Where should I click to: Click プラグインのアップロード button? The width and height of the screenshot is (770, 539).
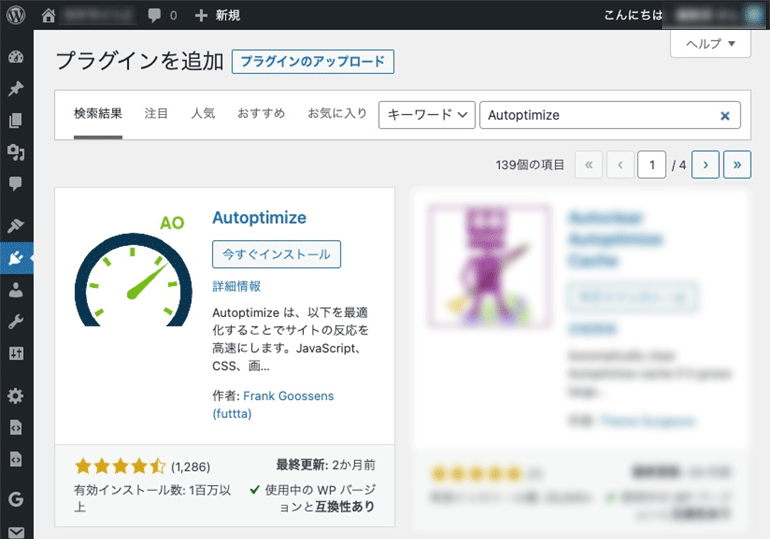coord(313,61)
